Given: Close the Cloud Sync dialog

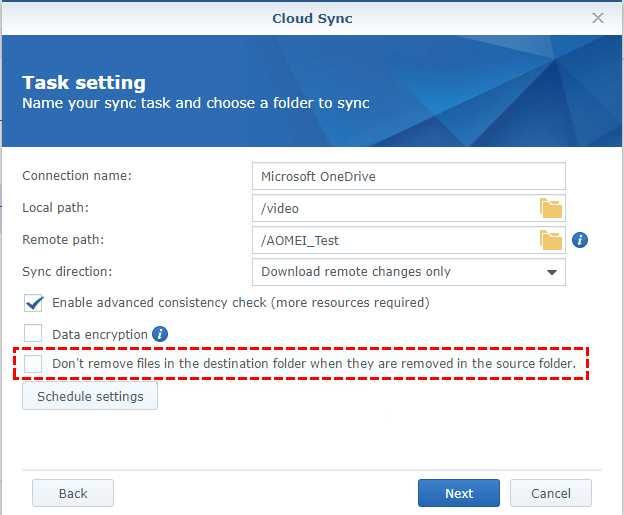Looking at the screenshot, I should click(x=598, y=18).
